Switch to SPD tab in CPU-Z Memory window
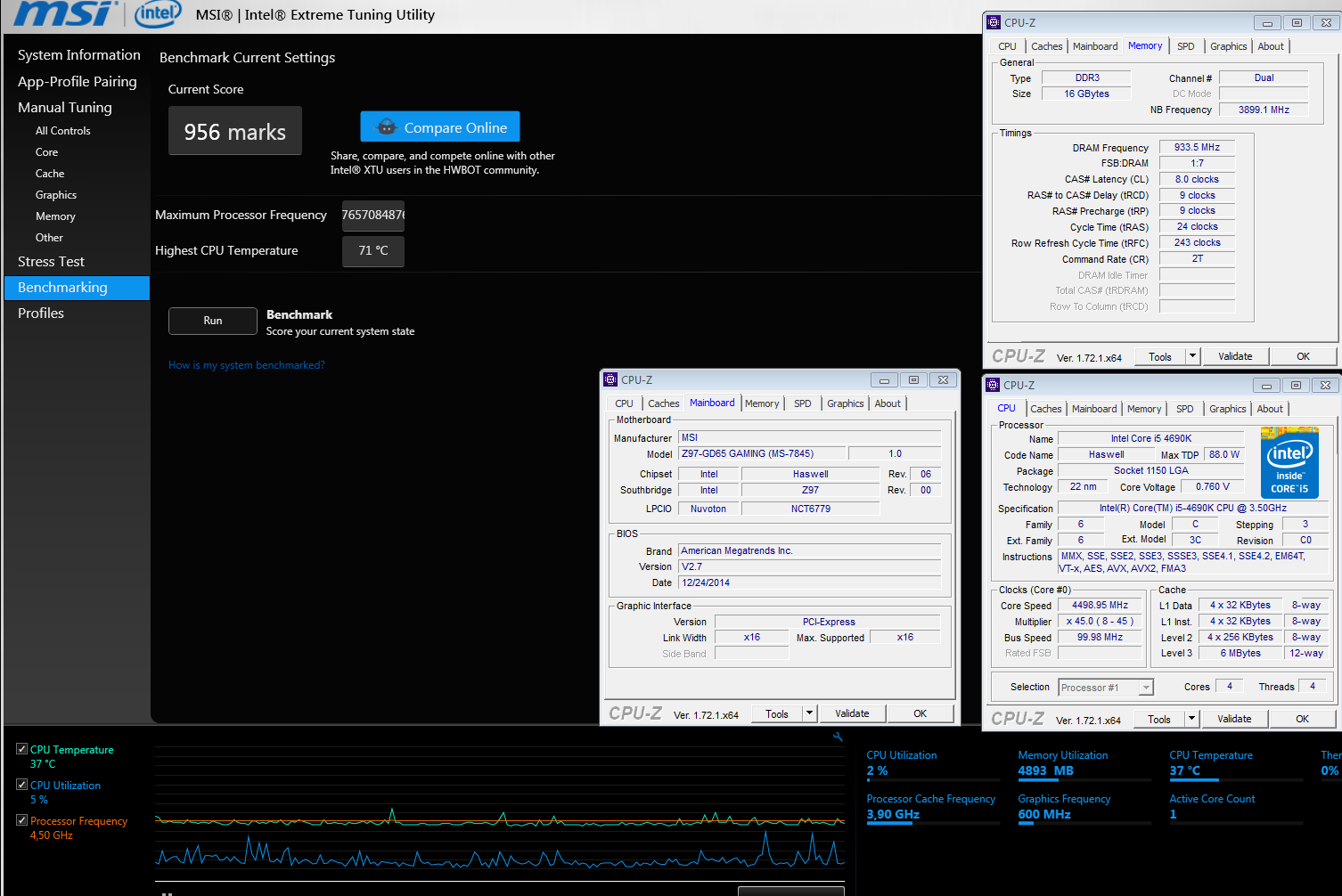This screenshot has height=896, width=1342. point(1185,46)
